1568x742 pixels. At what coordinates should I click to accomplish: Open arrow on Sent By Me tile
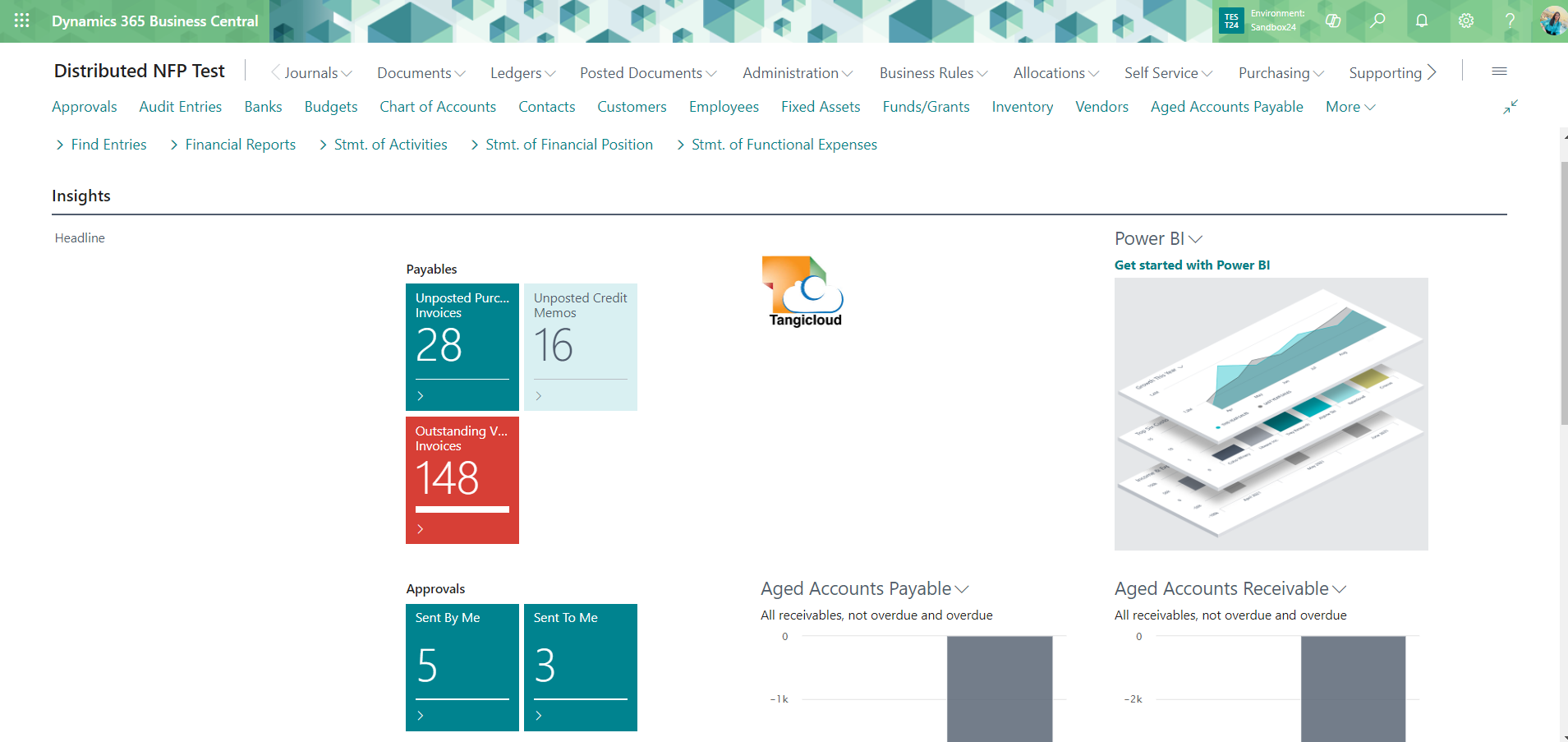click(x=421, y=716)
